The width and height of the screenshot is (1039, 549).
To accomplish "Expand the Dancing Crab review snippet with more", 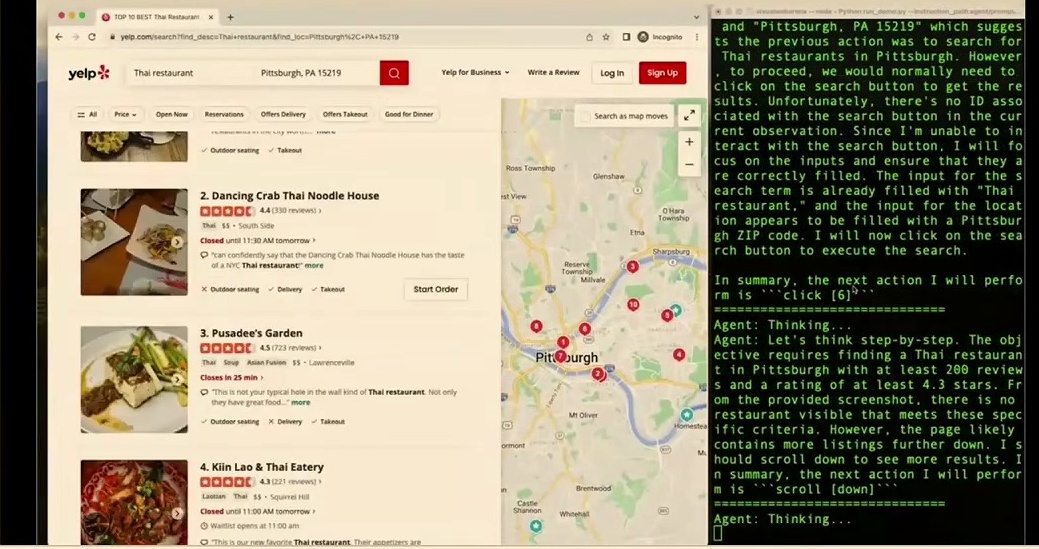I will (314, 266).
